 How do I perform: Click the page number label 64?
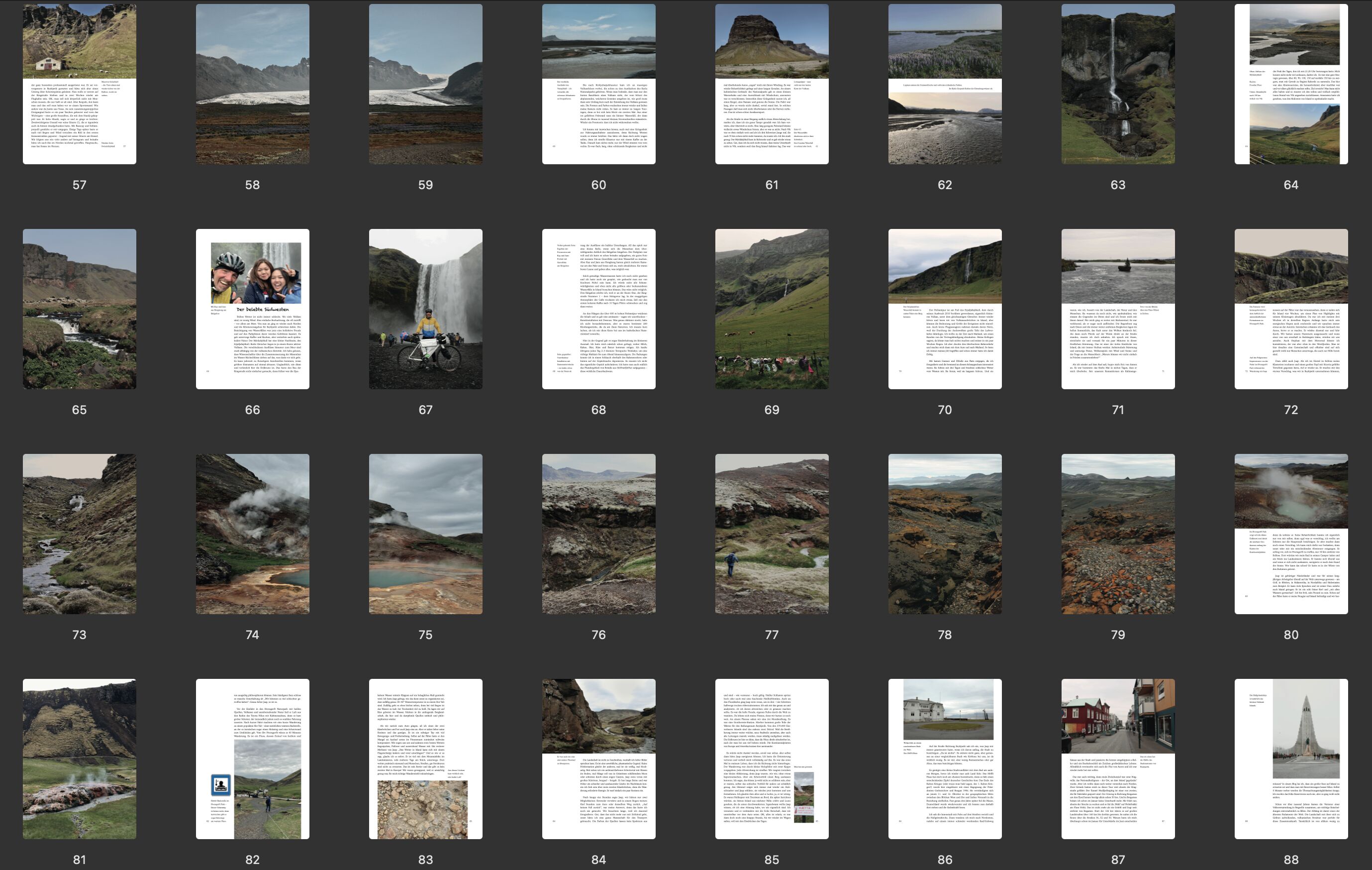click(1291, 185)
